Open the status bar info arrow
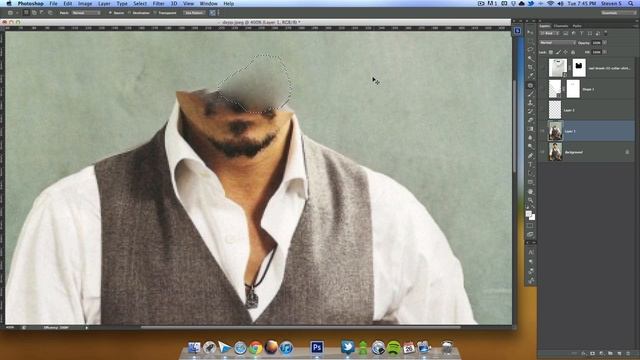The image size is (640, 360). coord(87,327)
